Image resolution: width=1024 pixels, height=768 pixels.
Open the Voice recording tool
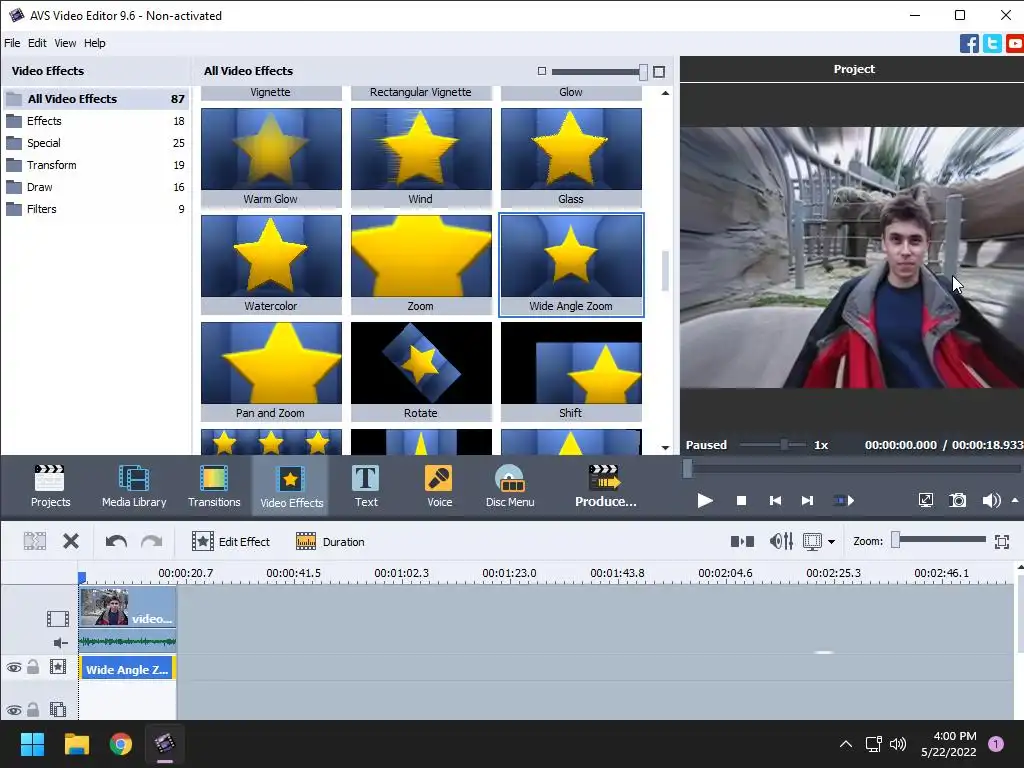[x=439, y=486]
